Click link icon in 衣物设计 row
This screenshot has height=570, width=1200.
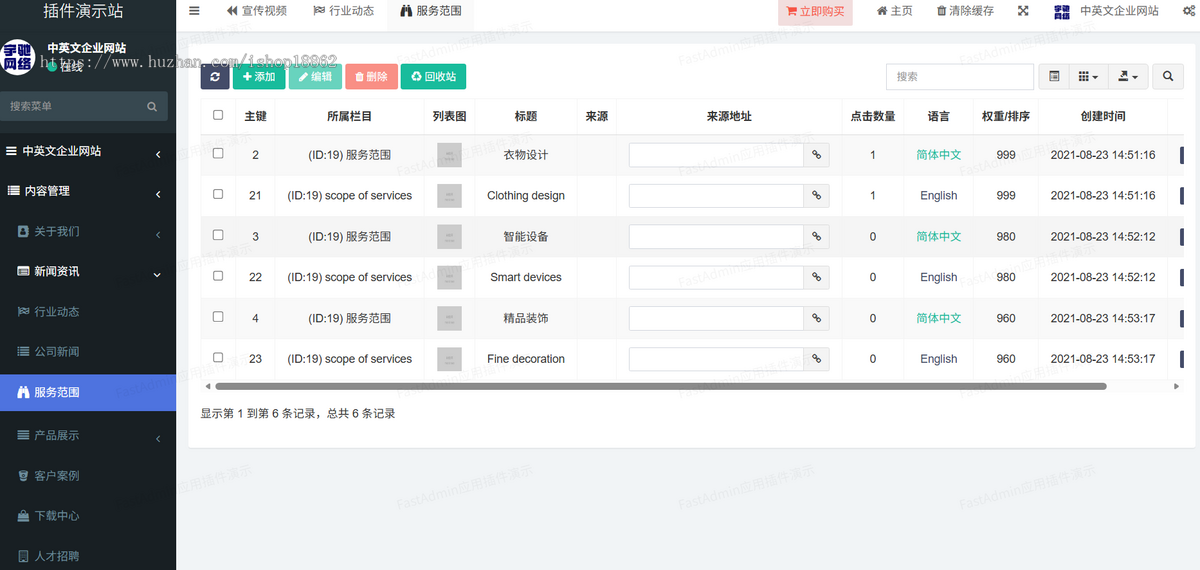816,154
